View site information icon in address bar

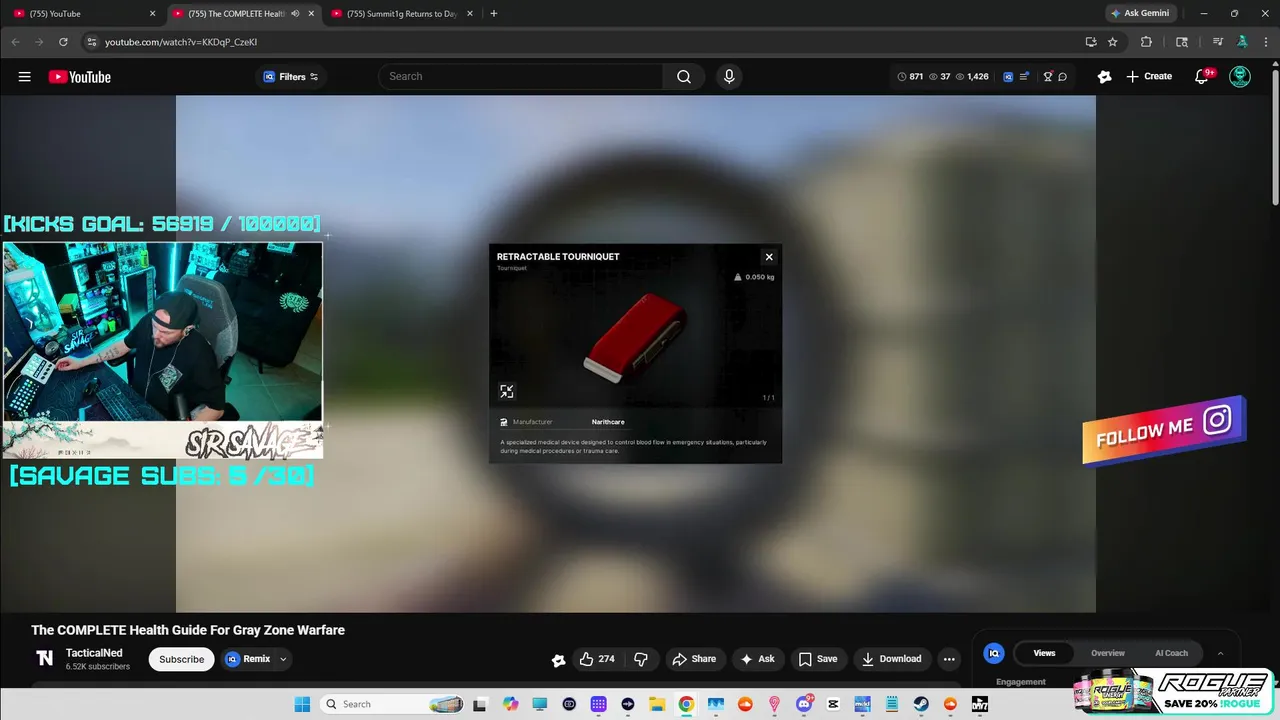point(91,42)
